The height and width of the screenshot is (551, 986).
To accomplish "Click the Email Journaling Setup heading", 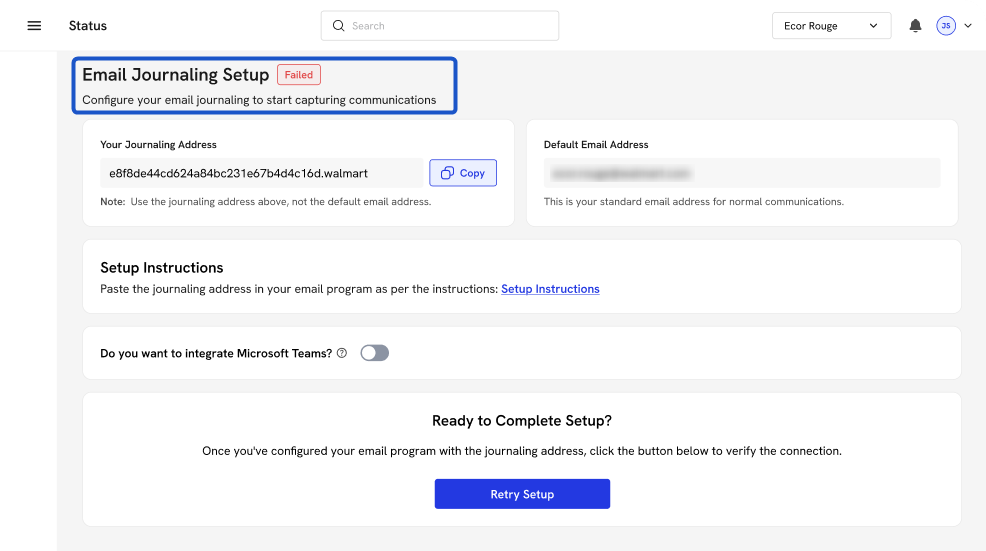I will (175, 75).
